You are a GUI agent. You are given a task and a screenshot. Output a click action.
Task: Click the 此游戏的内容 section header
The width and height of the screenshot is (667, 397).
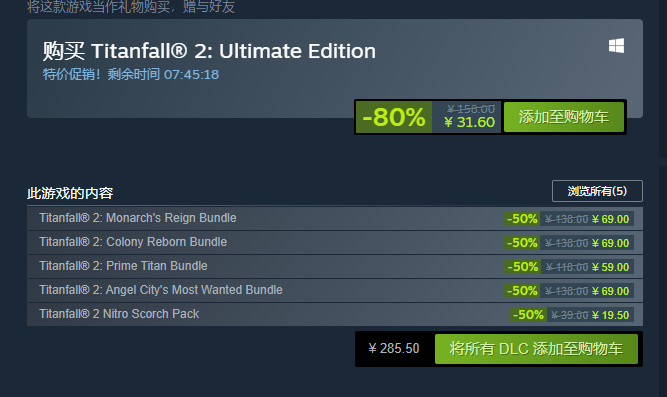click(70, 193)
